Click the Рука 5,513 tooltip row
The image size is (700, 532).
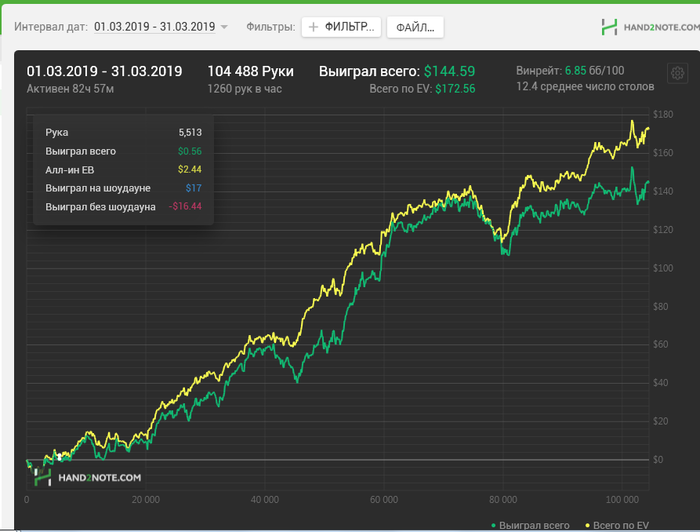coord(123,133)
